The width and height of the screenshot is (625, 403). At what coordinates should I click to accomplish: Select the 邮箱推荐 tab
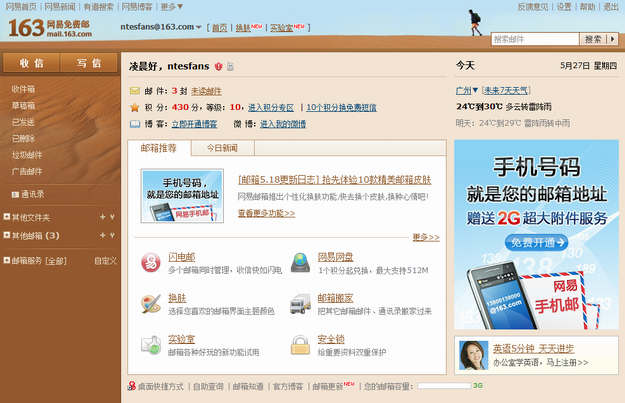(x=159, y=148)
